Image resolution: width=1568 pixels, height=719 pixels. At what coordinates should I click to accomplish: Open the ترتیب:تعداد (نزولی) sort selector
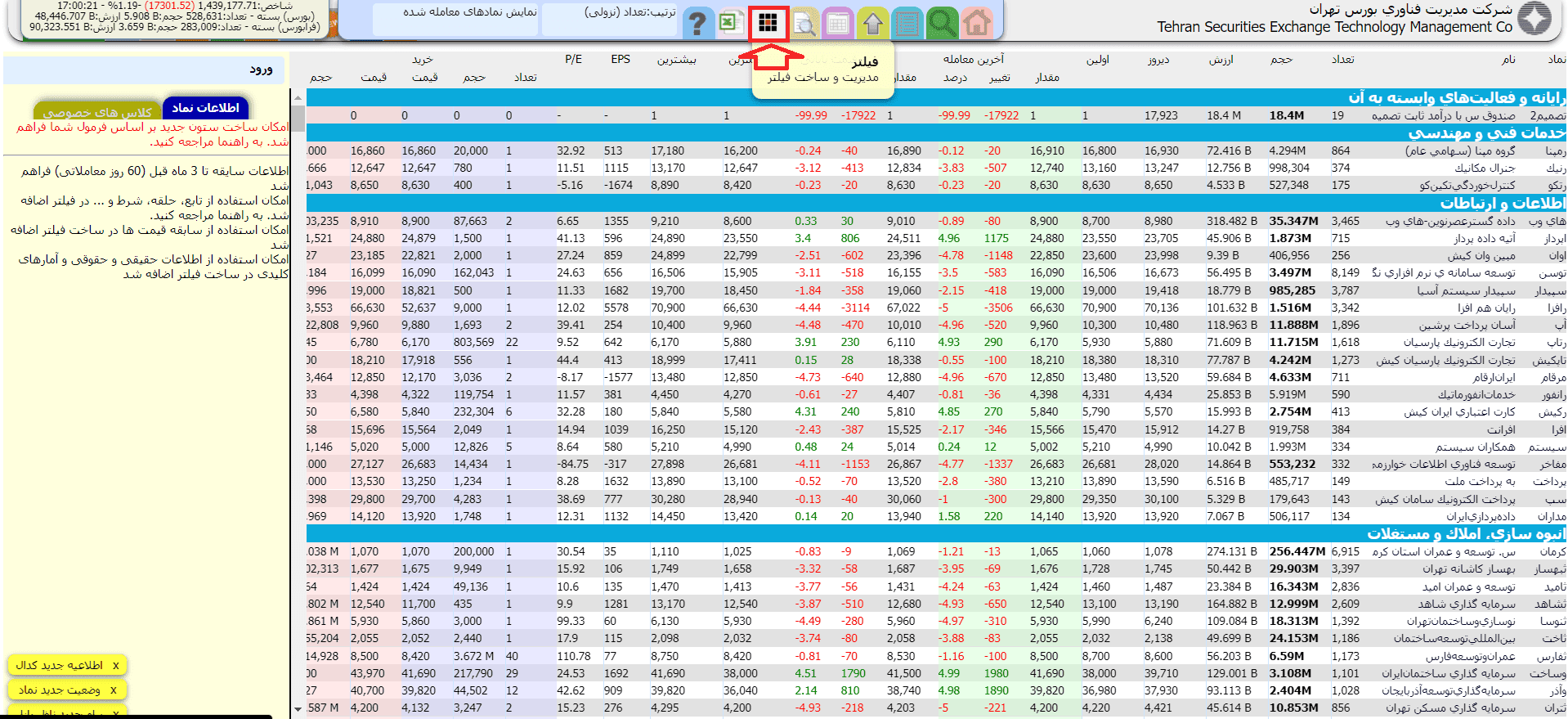609,20
